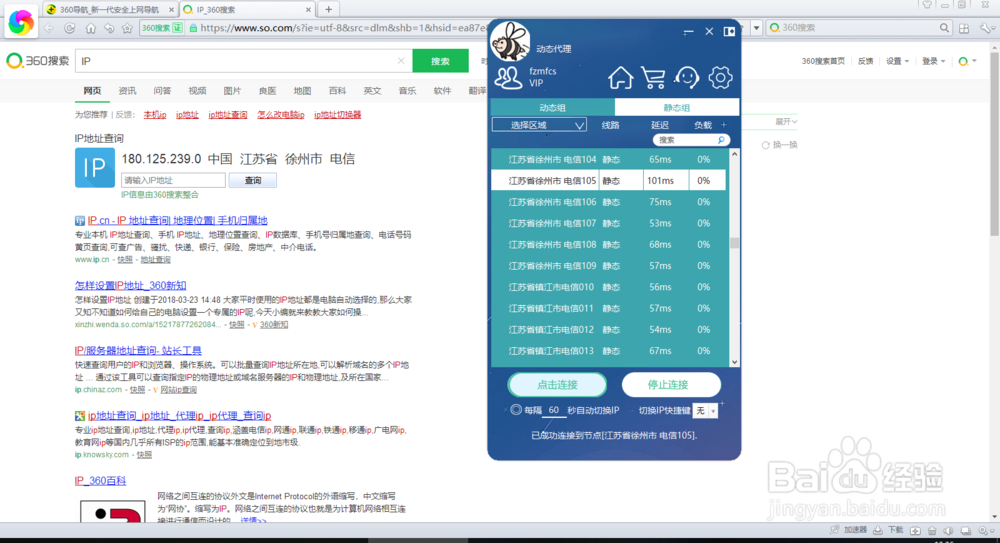Open proxy app settings gear

click(720, 78)
